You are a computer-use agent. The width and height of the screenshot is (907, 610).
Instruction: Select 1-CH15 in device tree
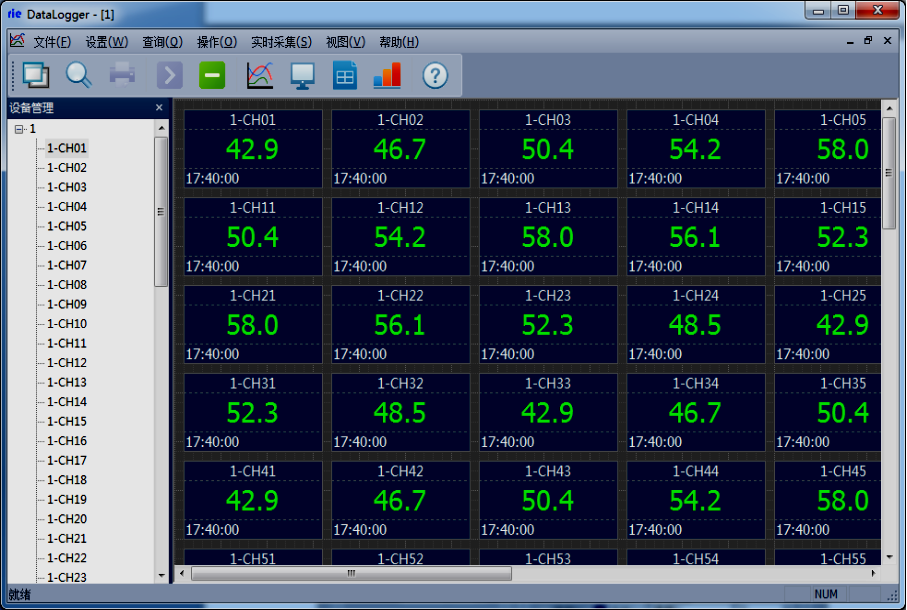[x=66, y=421]
